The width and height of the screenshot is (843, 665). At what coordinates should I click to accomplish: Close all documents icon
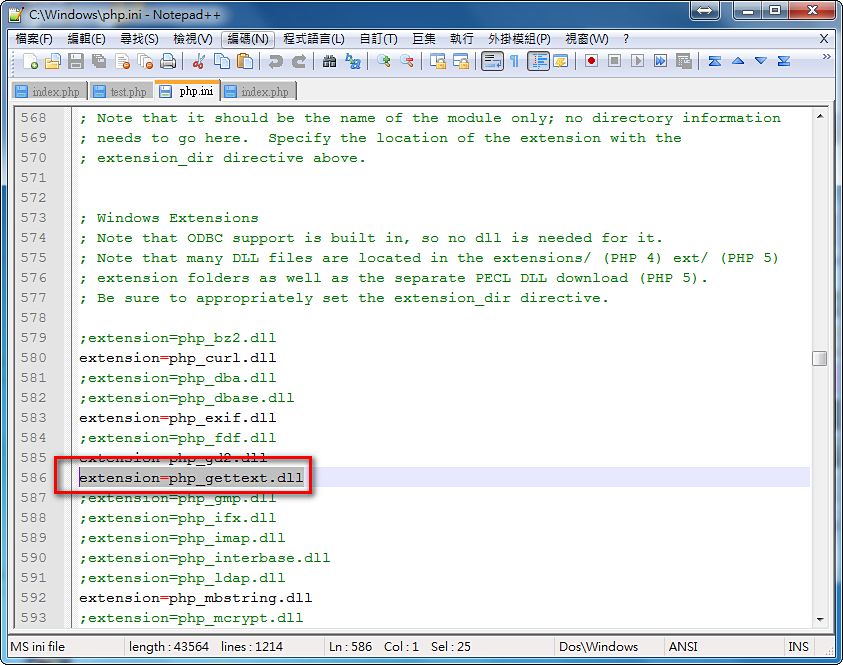click(145, 61)
